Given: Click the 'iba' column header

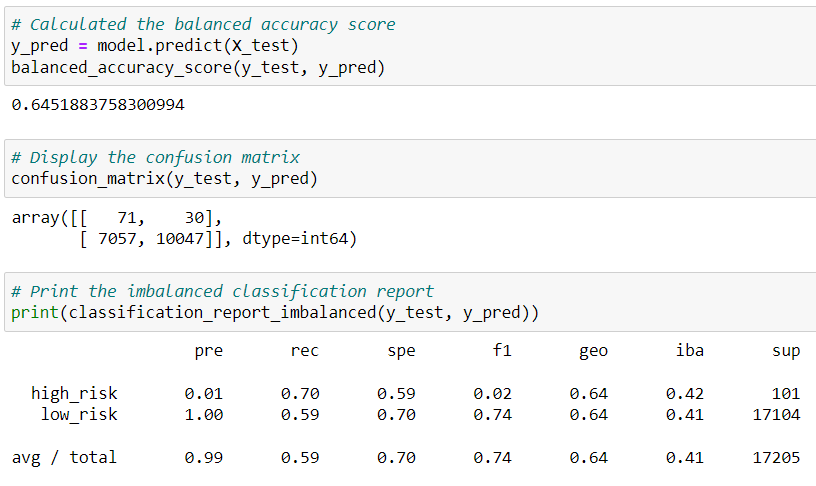Looking at the screenshot, I should pos(690,350).
